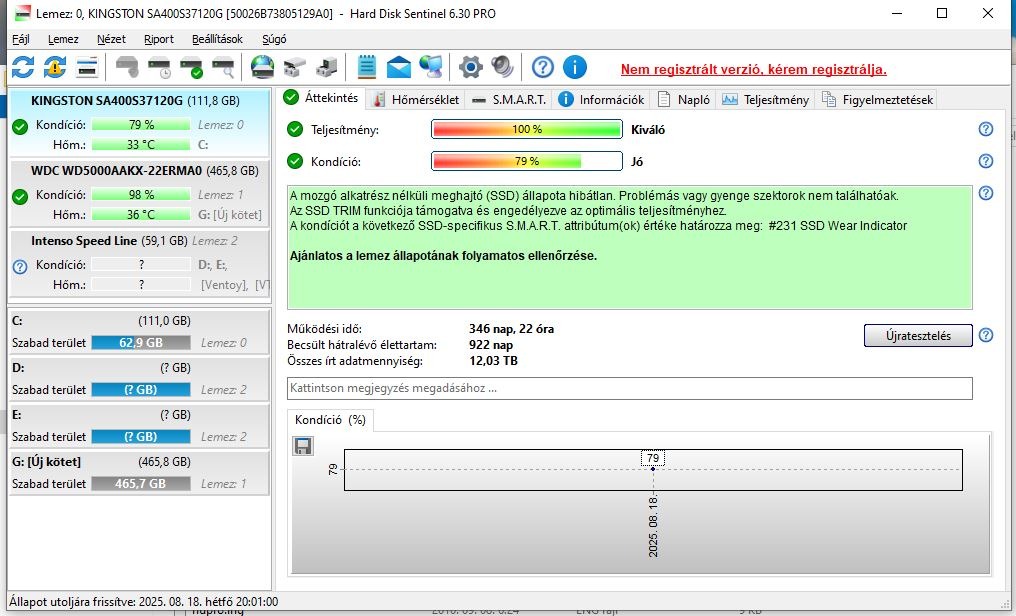Image resolution: width=1016 pixels, height=616 pixels.
Task: Click the disk with green checkmark icon
Action: pyautogui.click(x=191, y=67)
